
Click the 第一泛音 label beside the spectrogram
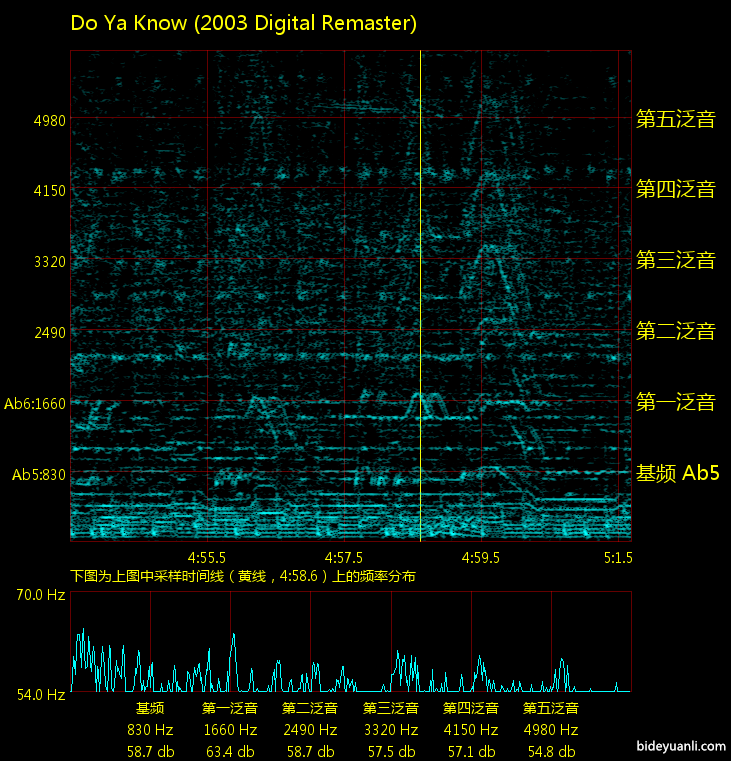[676, 403]
